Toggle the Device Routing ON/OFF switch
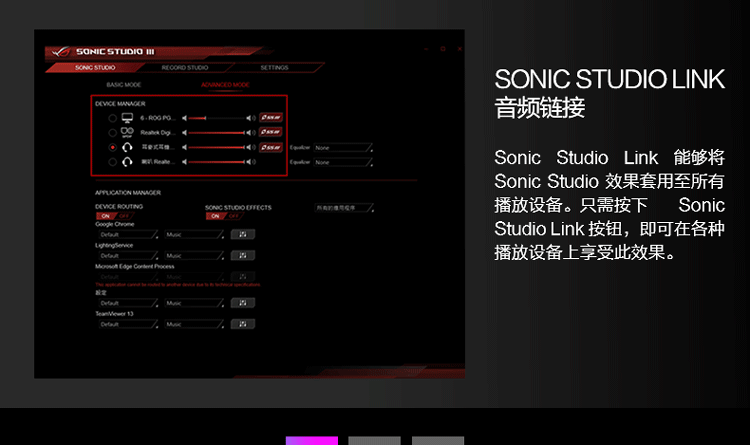This screenshot has width=750, height=445. [115, 216]
